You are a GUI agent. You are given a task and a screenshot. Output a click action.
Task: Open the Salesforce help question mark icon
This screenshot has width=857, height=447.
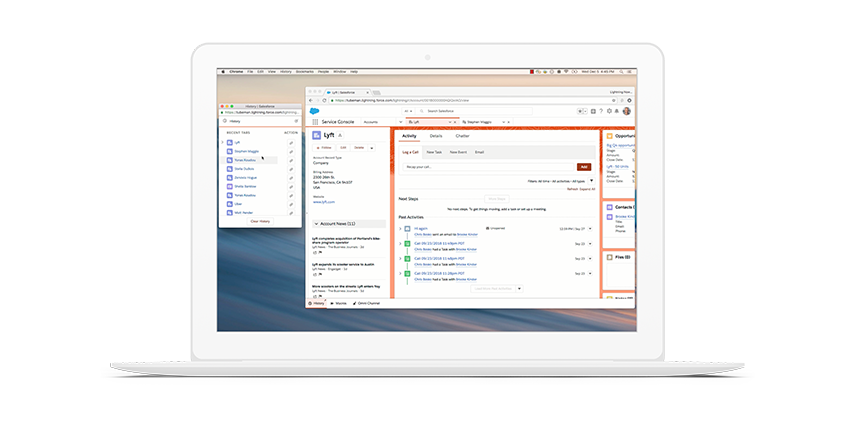(601, 111)
